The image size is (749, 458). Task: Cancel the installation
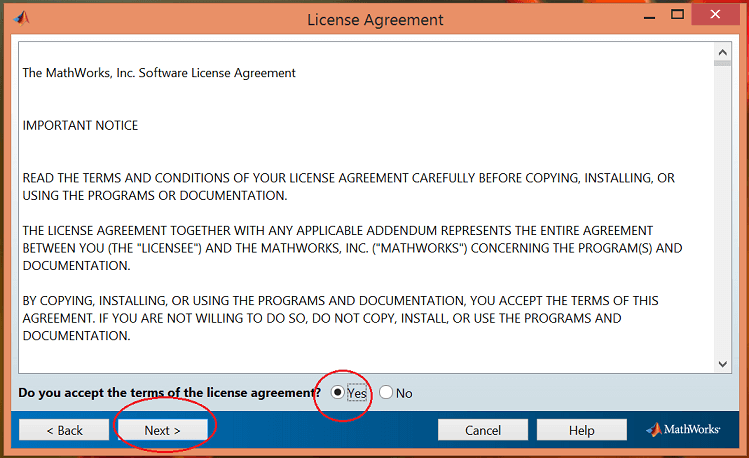click(483, 430)
